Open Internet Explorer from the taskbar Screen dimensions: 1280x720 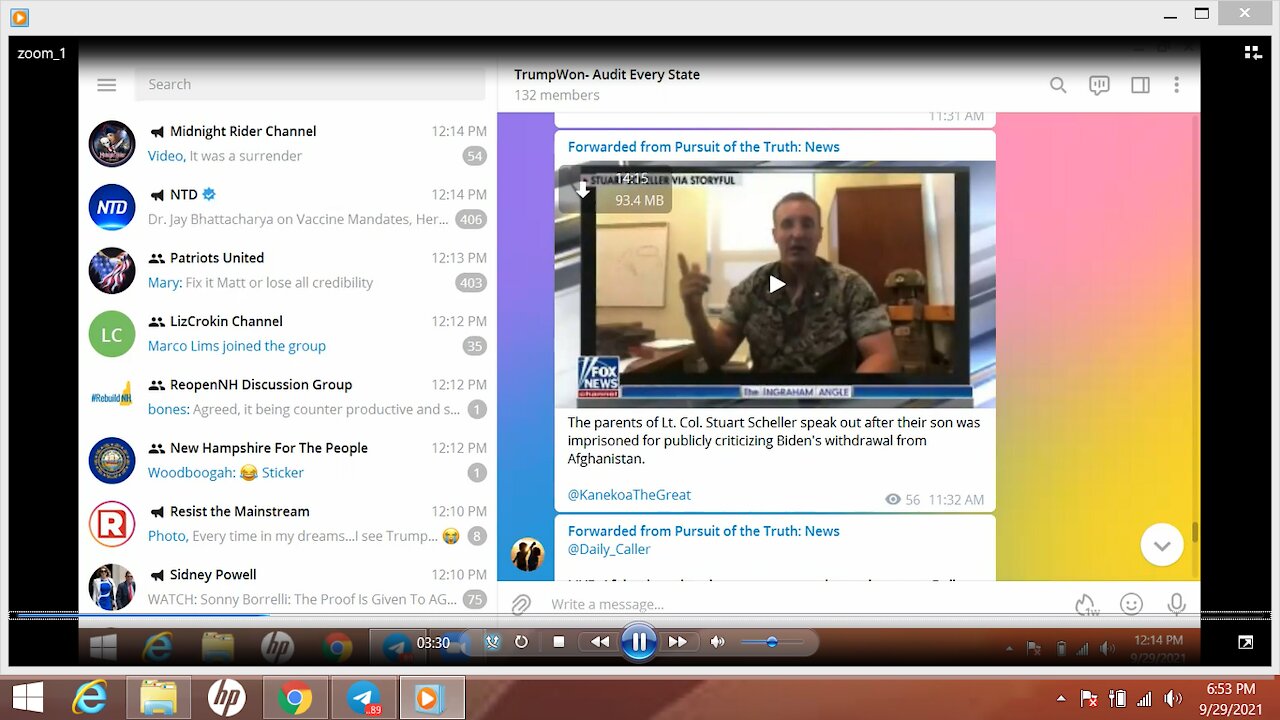point(90,697)
